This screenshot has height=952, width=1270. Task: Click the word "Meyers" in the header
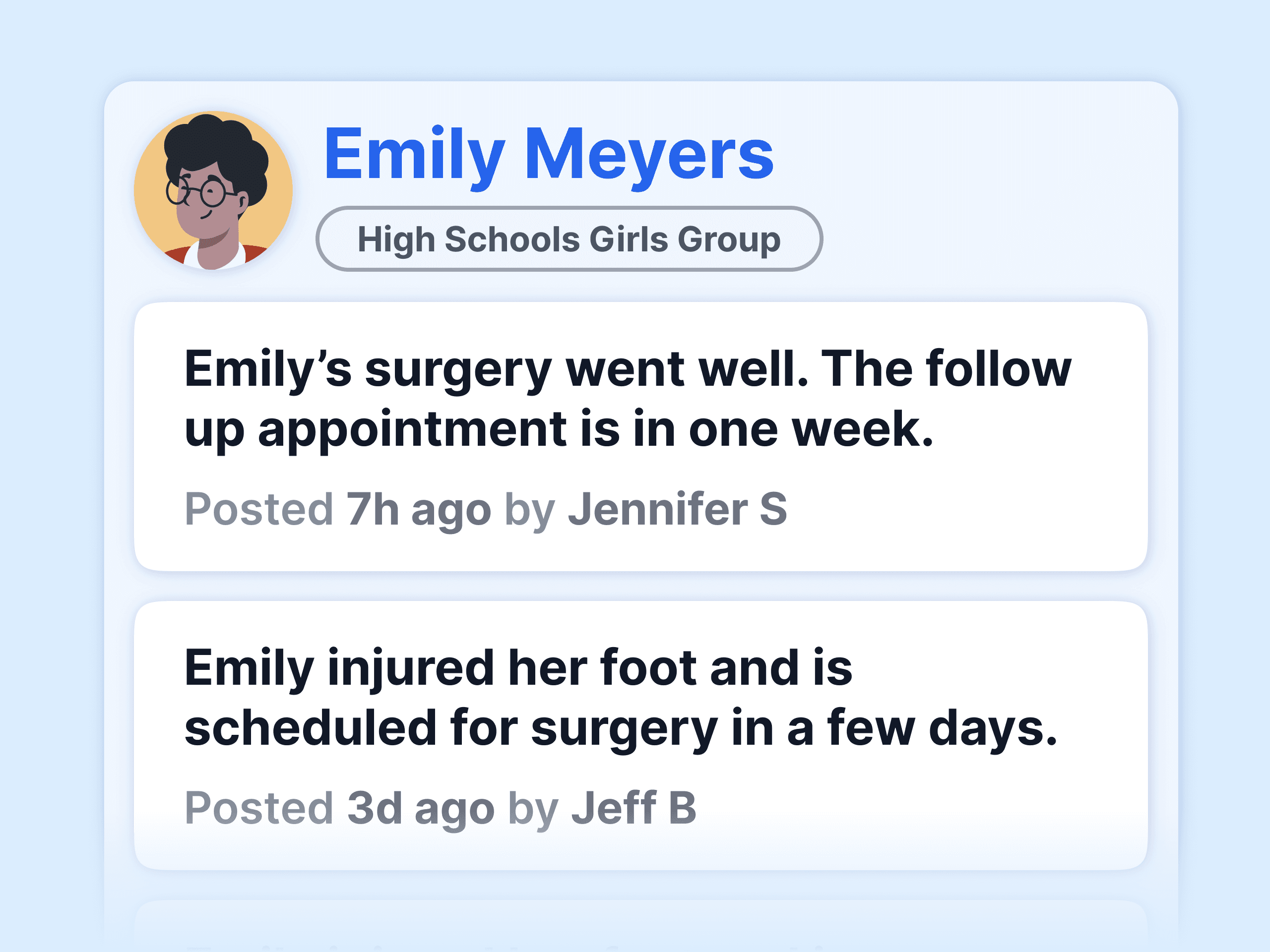pos(649,154)
